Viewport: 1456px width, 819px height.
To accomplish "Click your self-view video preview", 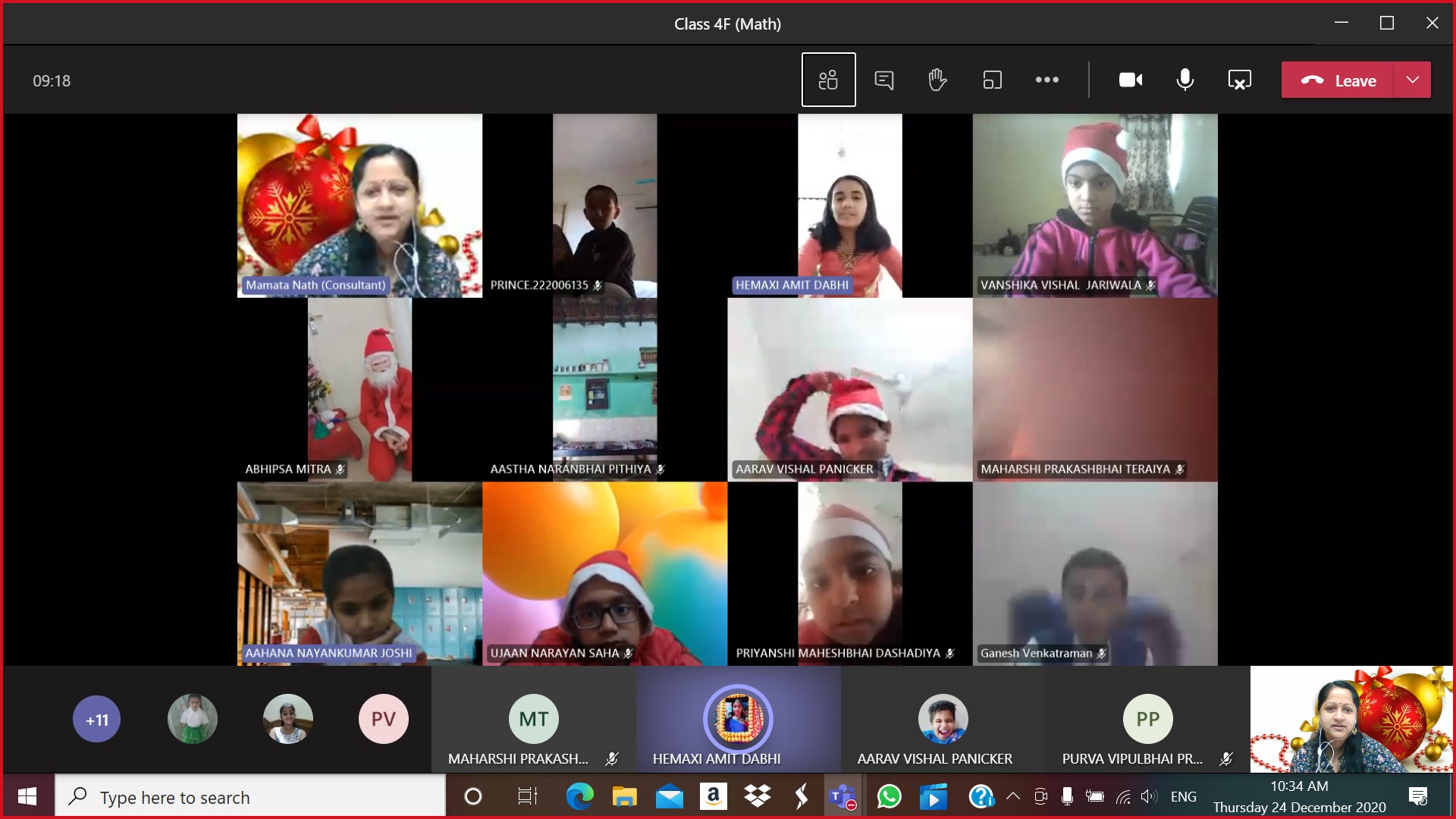I will (x=1351, y=719).
